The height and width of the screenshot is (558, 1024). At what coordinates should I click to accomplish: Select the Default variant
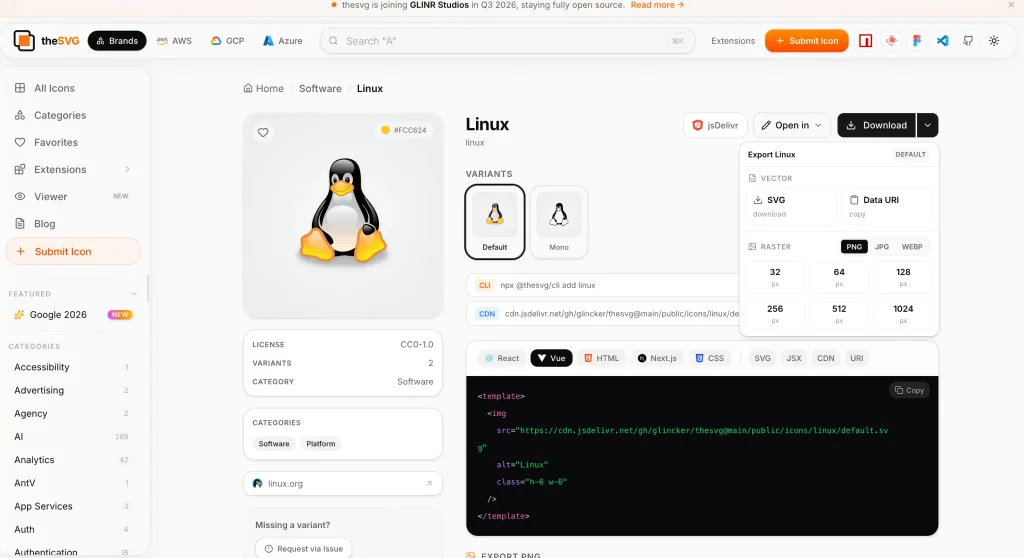494,222
